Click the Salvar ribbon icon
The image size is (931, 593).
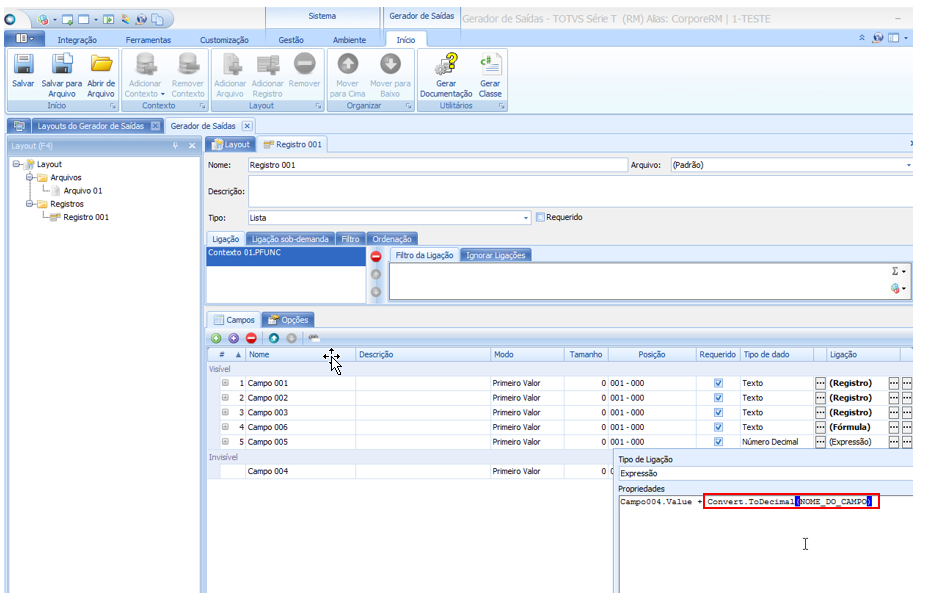[x=23, y=64]
